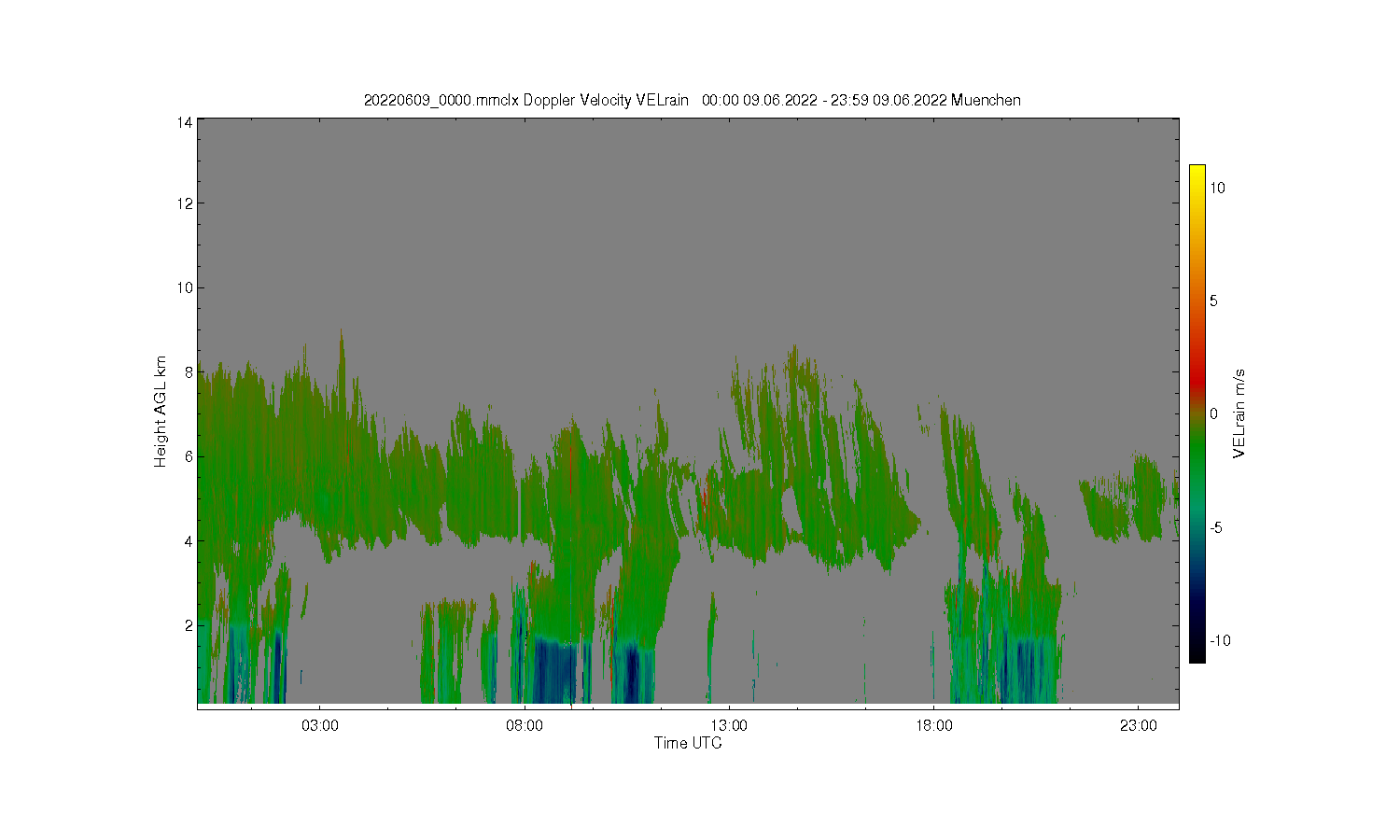Click the height tick label 12
Screen dimensions: 1400x840
[x=185, y=203]
